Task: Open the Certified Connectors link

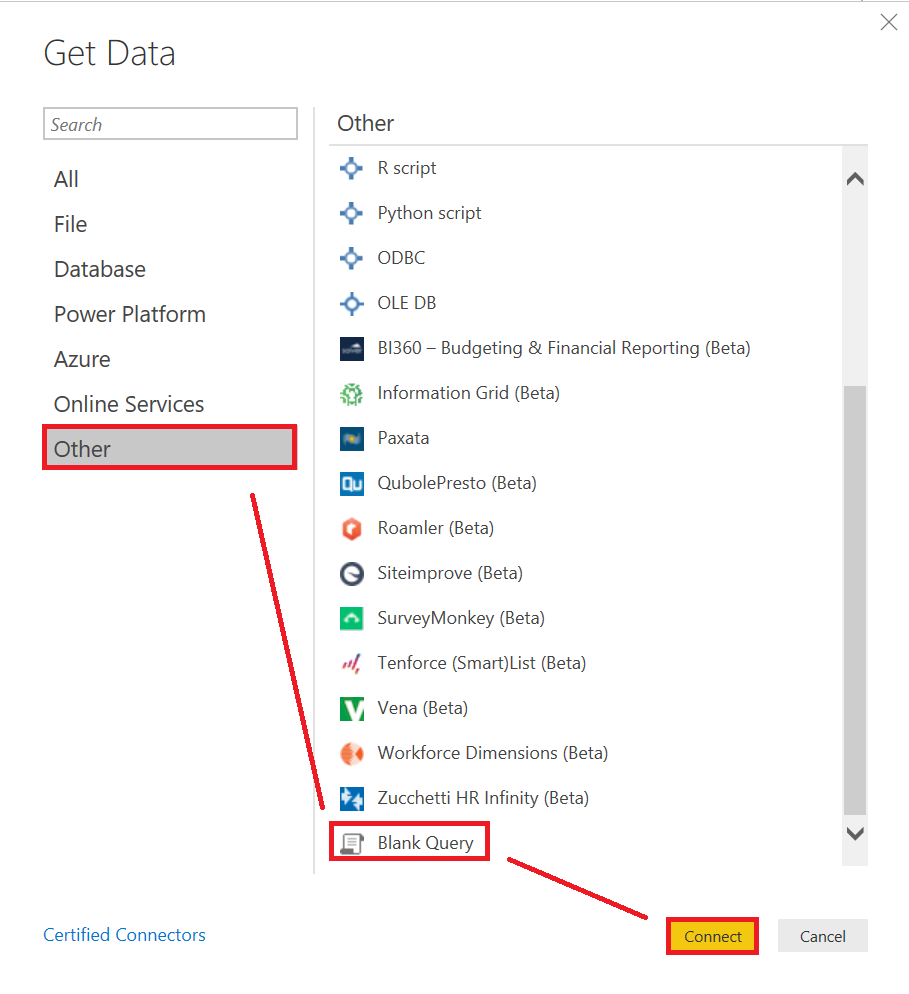Action: [x=124, y=935]
